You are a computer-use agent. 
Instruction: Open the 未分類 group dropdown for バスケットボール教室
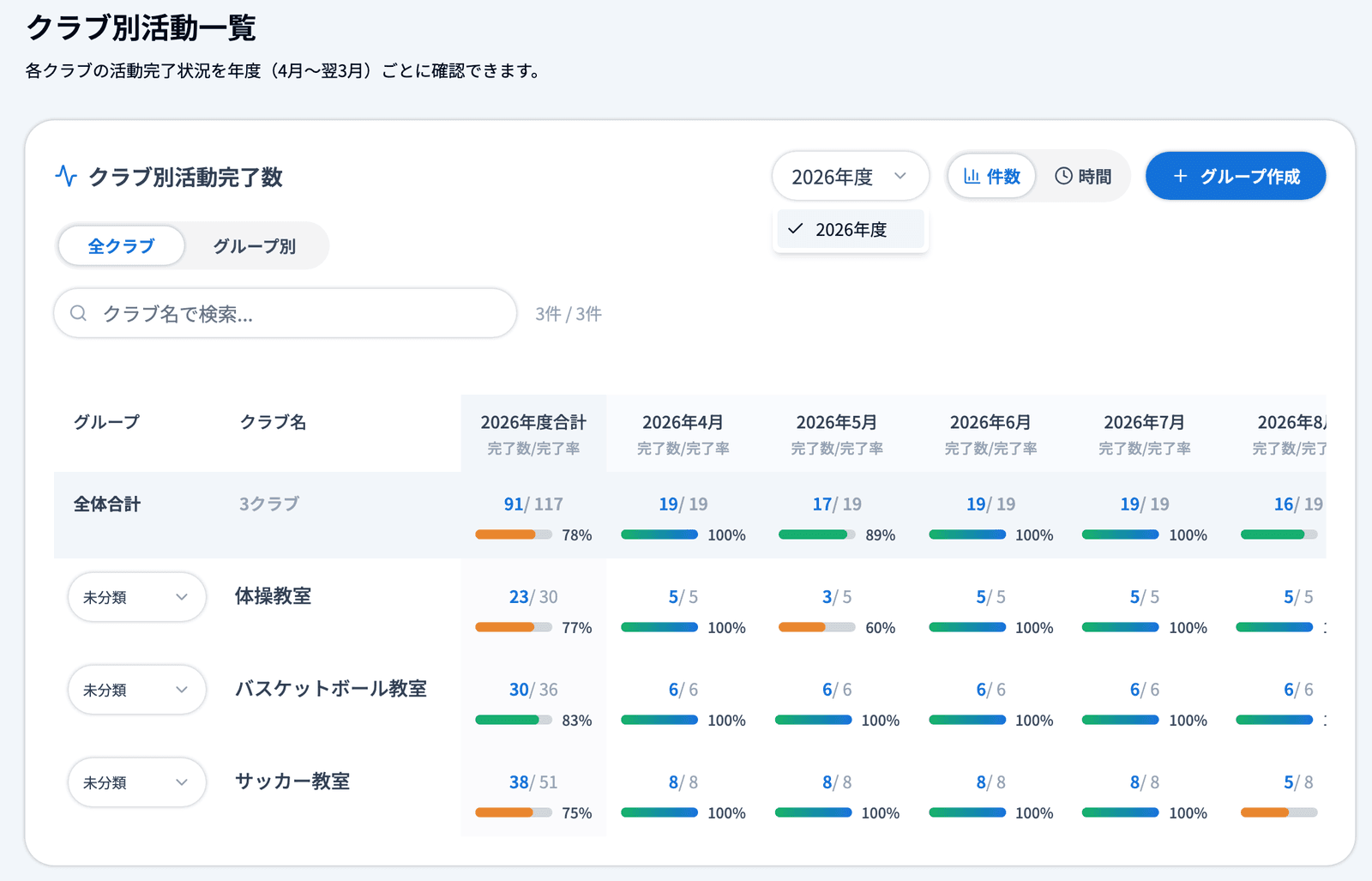[x=136, y=690]
